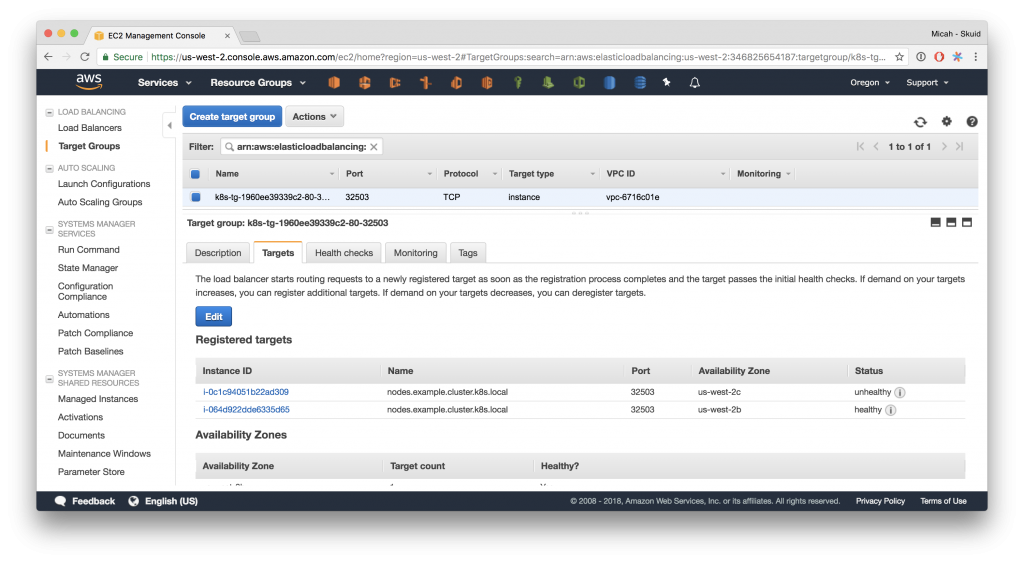Minimize the details pane layout icon

coord(935,223)
